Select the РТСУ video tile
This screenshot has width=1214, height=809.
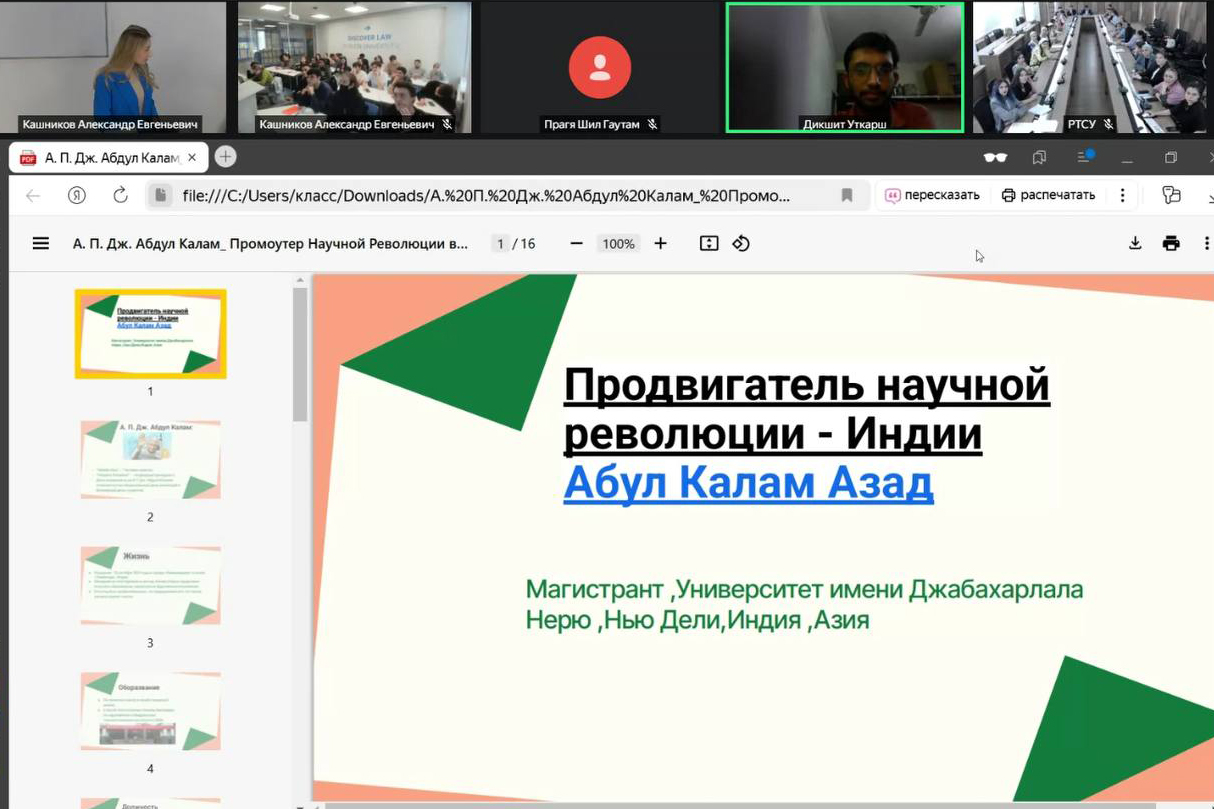(1090, 67)
